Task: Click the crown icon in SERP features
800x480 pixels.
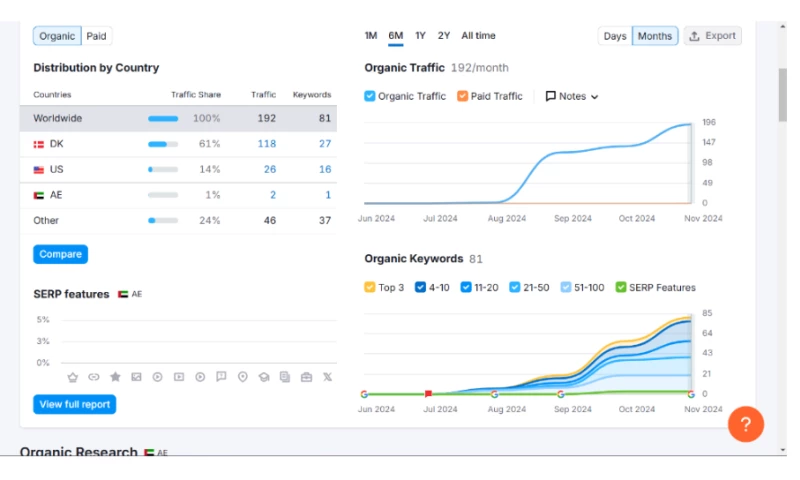Action: coord(73,377)
